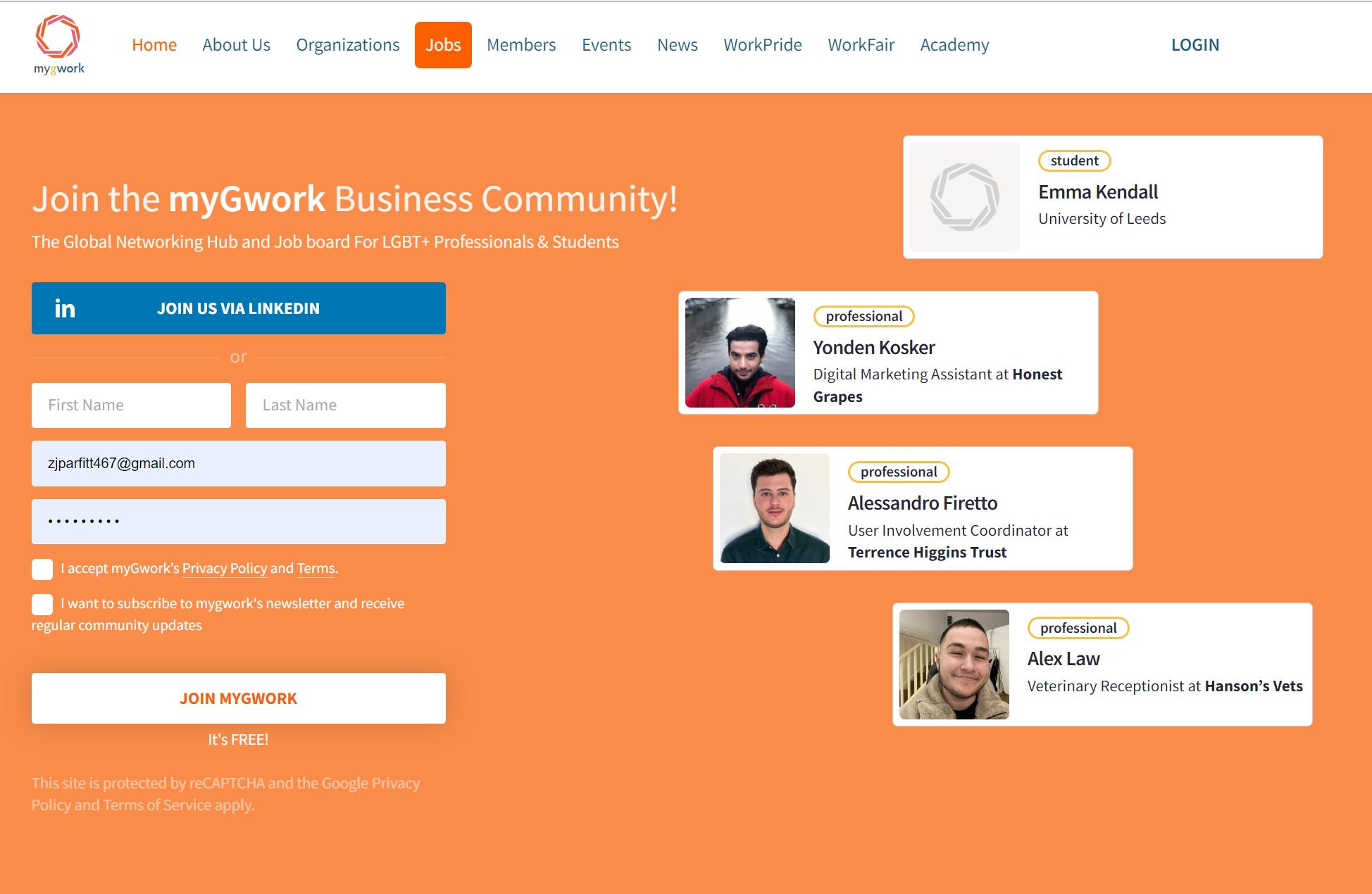Open the Jobs menu item
The image size is (1372, 894).
pyautogui.click(x=443, y=45)
